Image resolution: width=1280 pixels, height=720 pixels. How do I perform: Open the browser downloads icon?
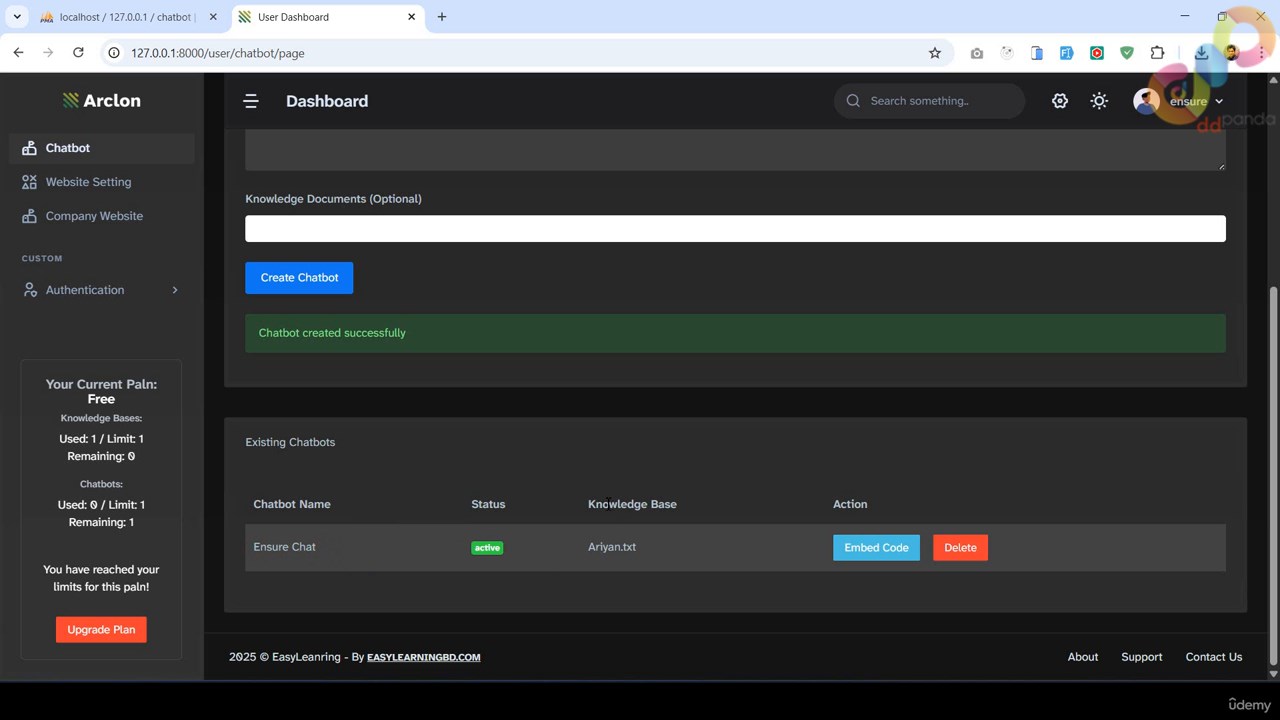(1201, 53)
